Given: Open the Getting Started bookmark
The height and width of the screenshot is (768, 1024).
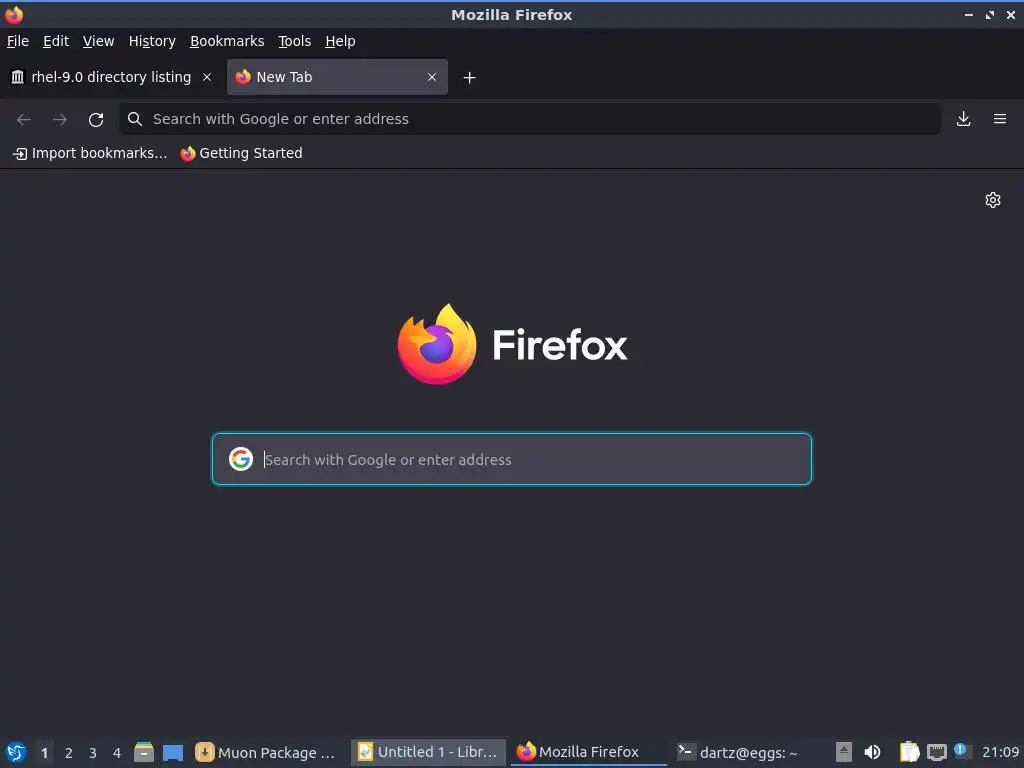Looking at the screenshot, I should pos(242,153).
